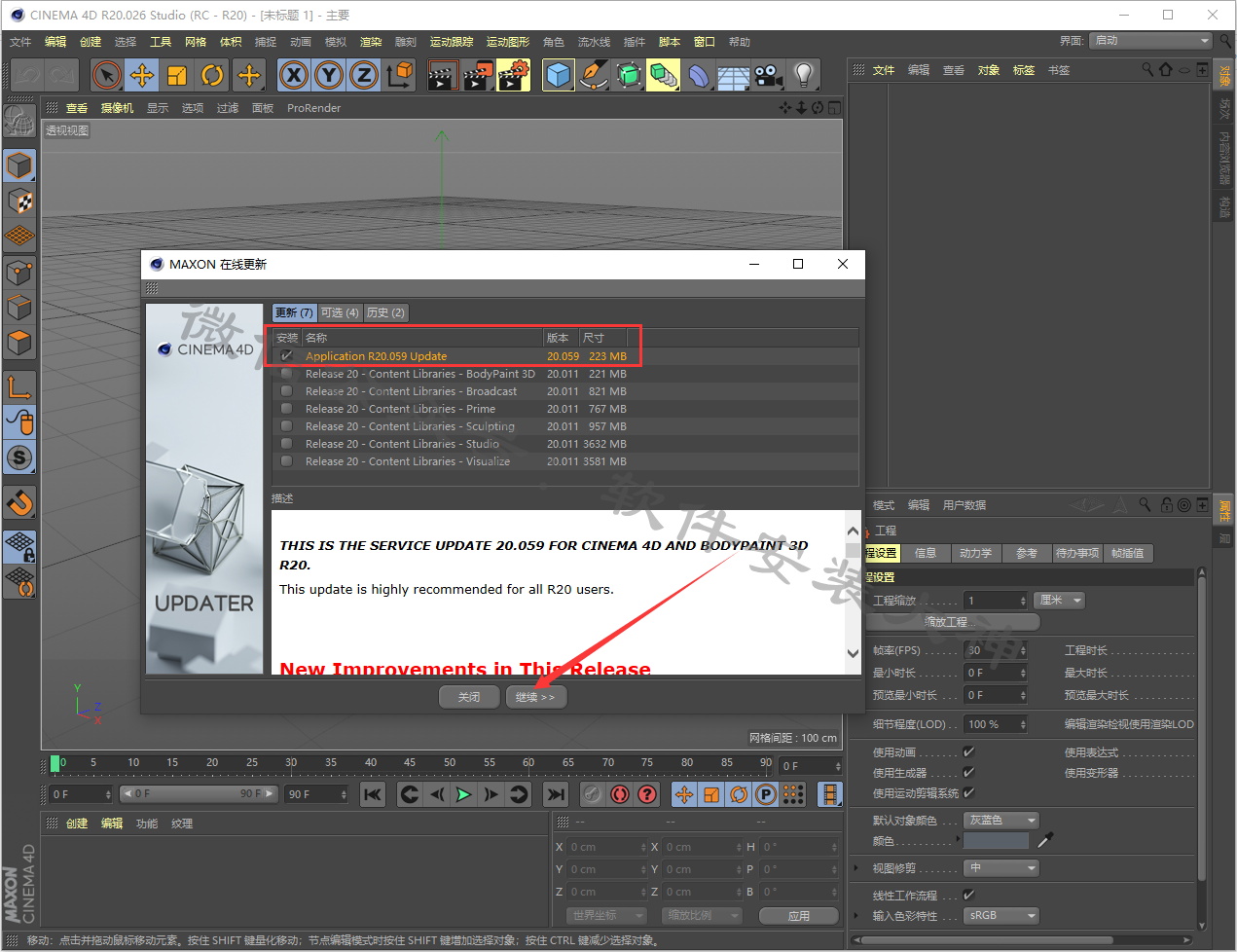This screenshot has height=952, width=1237.
Task: Click the Play Forward button
Action: pos(463,794)
